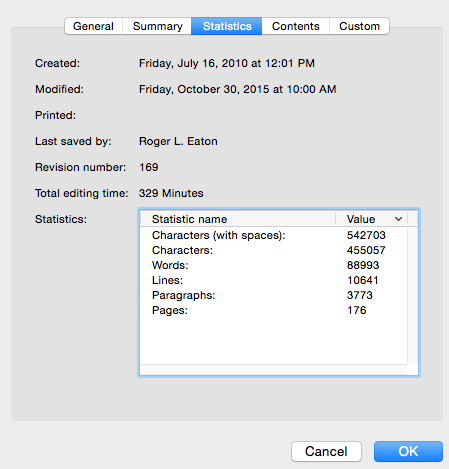Image resolution: width=449 pixels, height=469 pixels.
Task: Click the statistics list vertical scrollbar
Action: click(x=413, y=295)
